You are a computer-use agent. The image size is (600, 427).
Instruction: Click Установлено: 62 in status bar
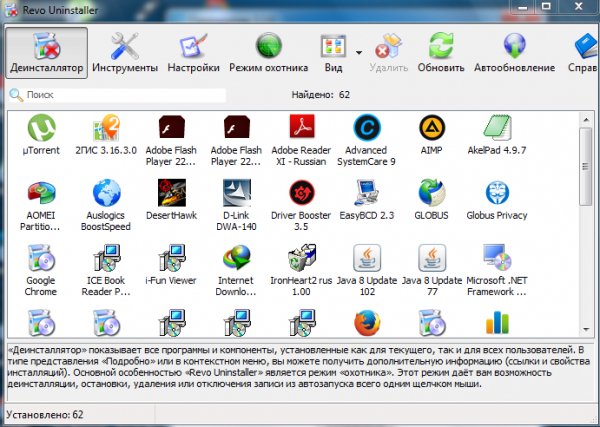(x=45, y=415)
